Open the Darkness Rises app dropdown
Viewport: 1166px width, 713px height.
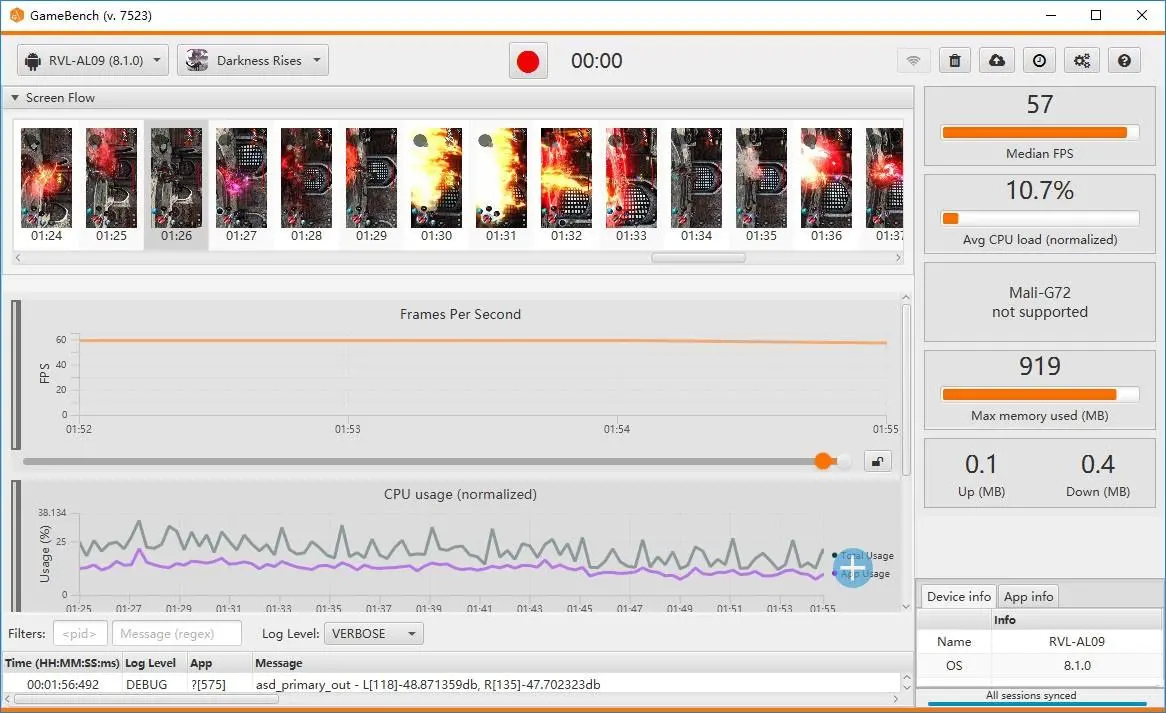point(253,61)
